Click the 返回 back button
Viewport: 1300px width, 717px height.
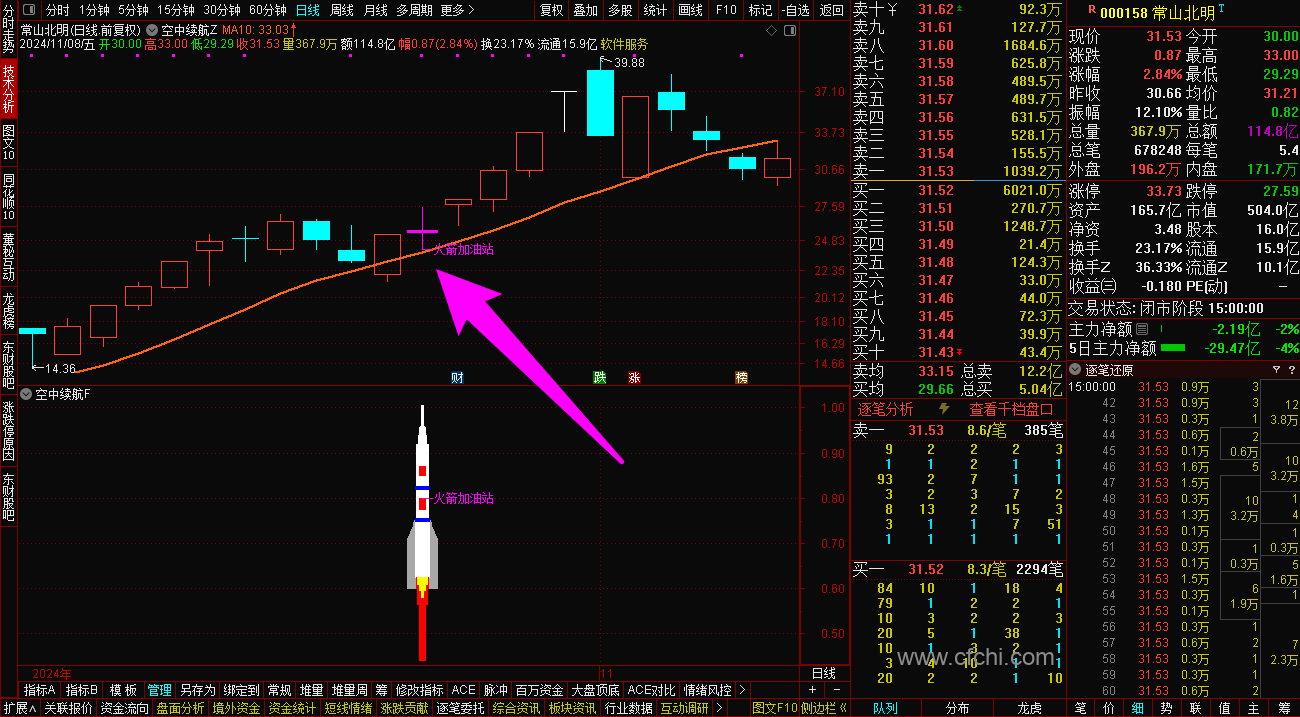(831, 10)
